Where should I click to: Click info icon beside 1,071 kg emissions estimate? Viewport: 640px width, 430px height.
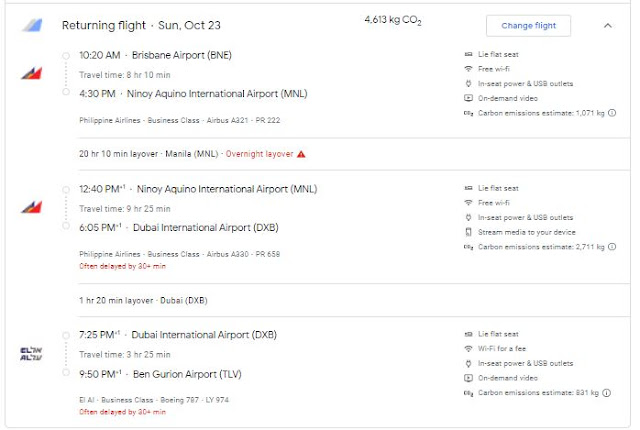click(611, 113)
